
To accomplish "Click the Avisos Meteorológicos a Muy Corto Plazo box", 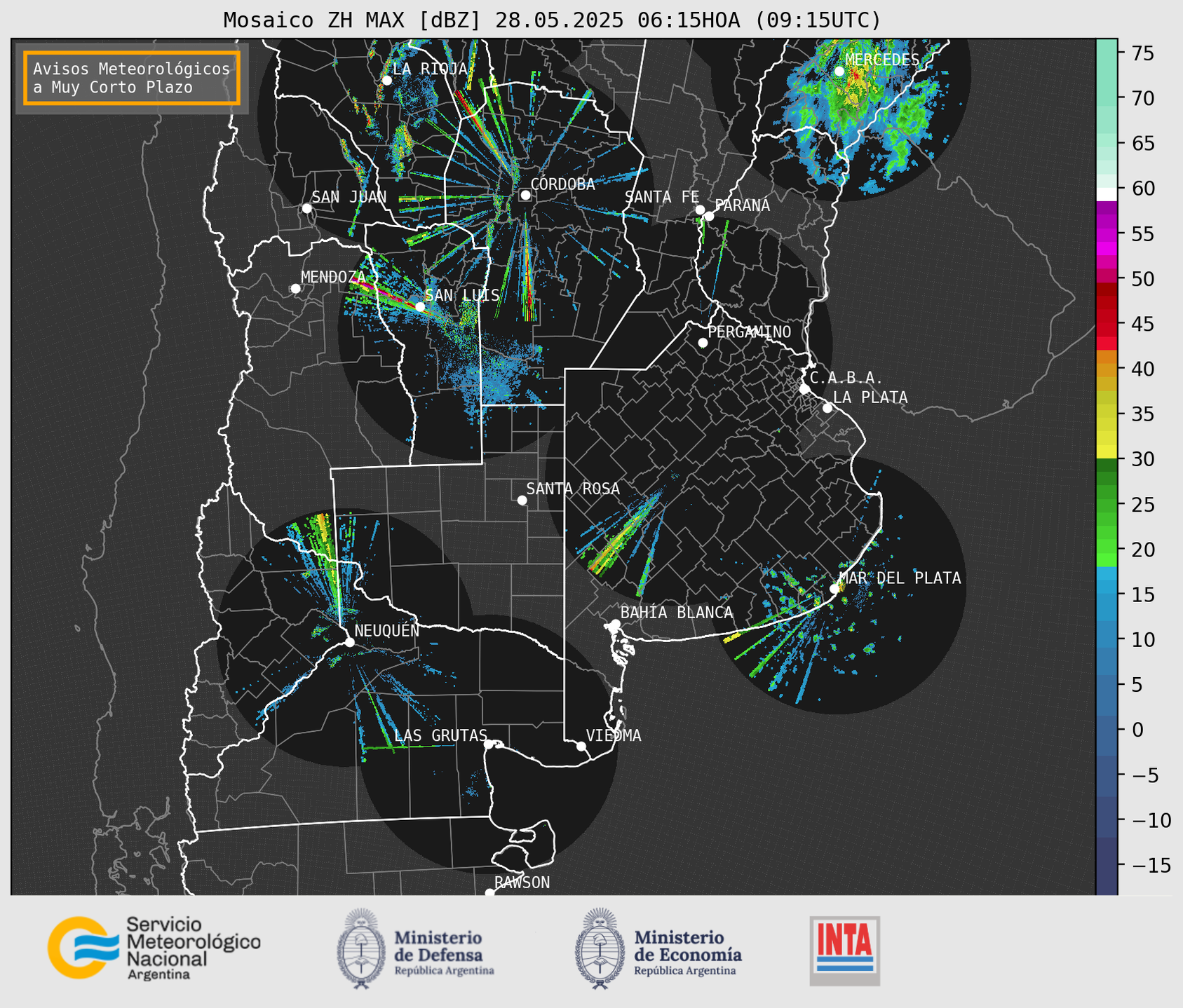I will (132, 78).
